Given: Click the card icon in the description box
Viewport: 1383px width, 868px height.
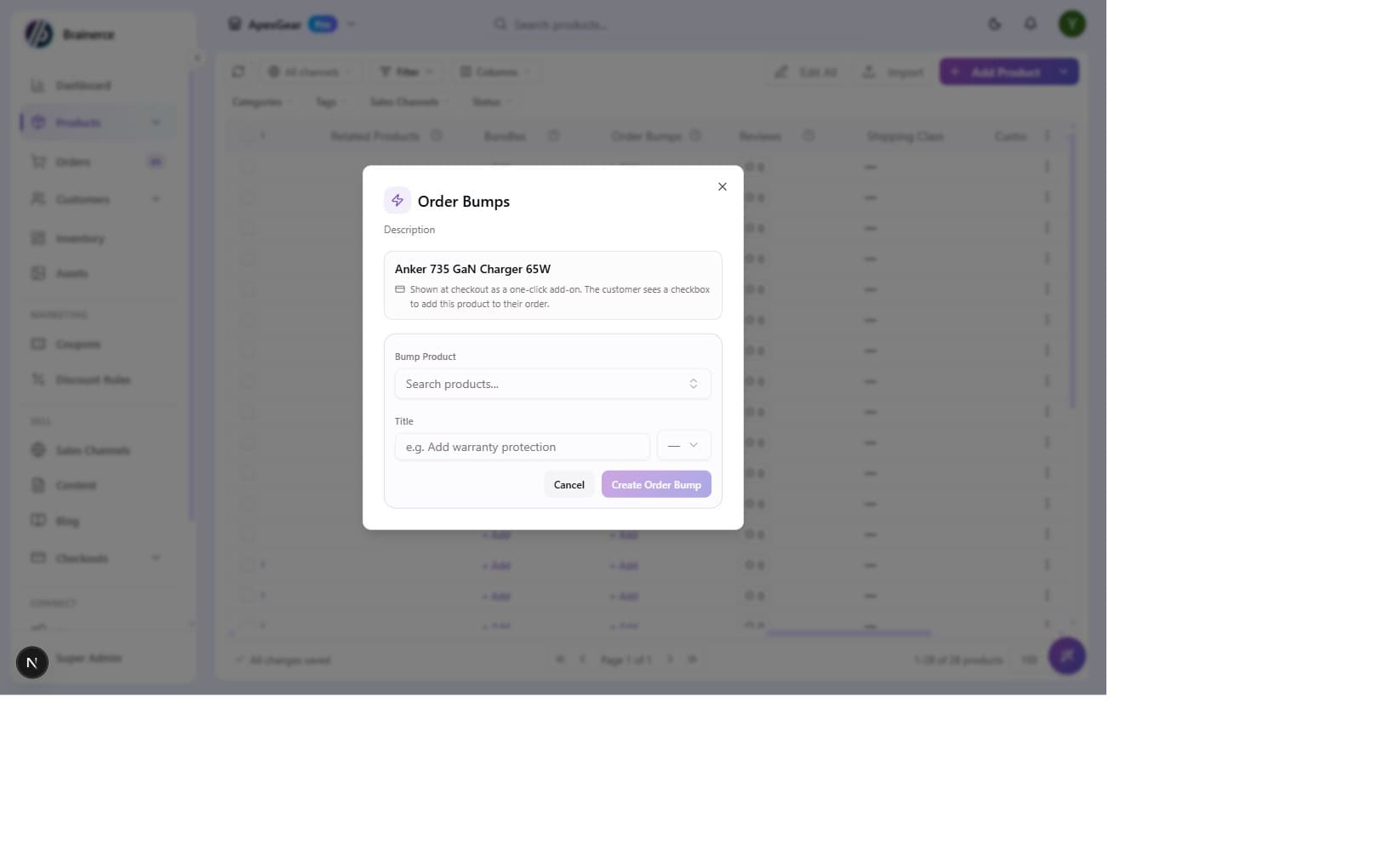Looking at the screenshot, I should 400,289.
